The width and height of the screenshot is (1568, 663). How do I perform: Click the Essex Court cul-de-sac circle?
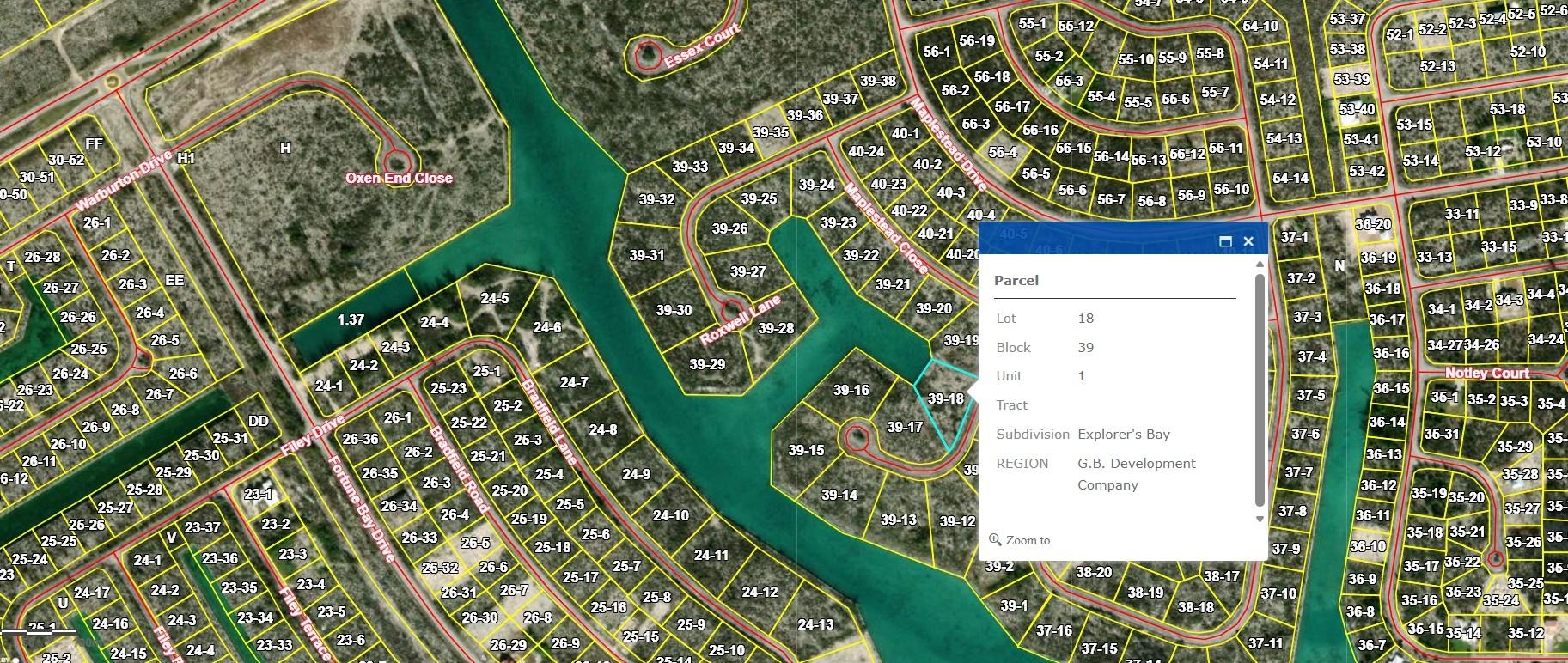click(x=645, y=56)
